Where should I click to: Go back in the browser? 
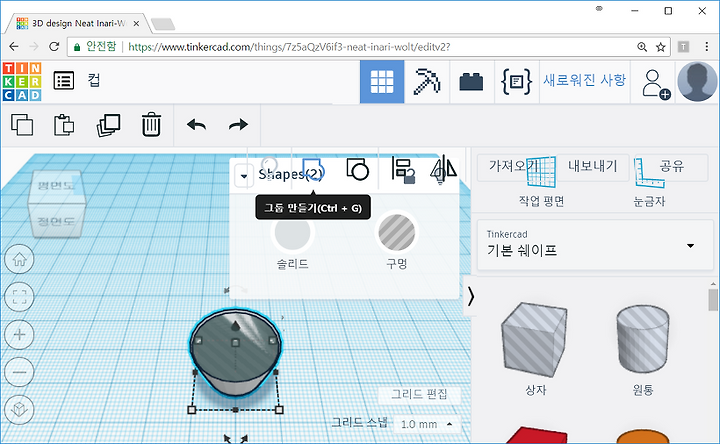tap(14, 46)
